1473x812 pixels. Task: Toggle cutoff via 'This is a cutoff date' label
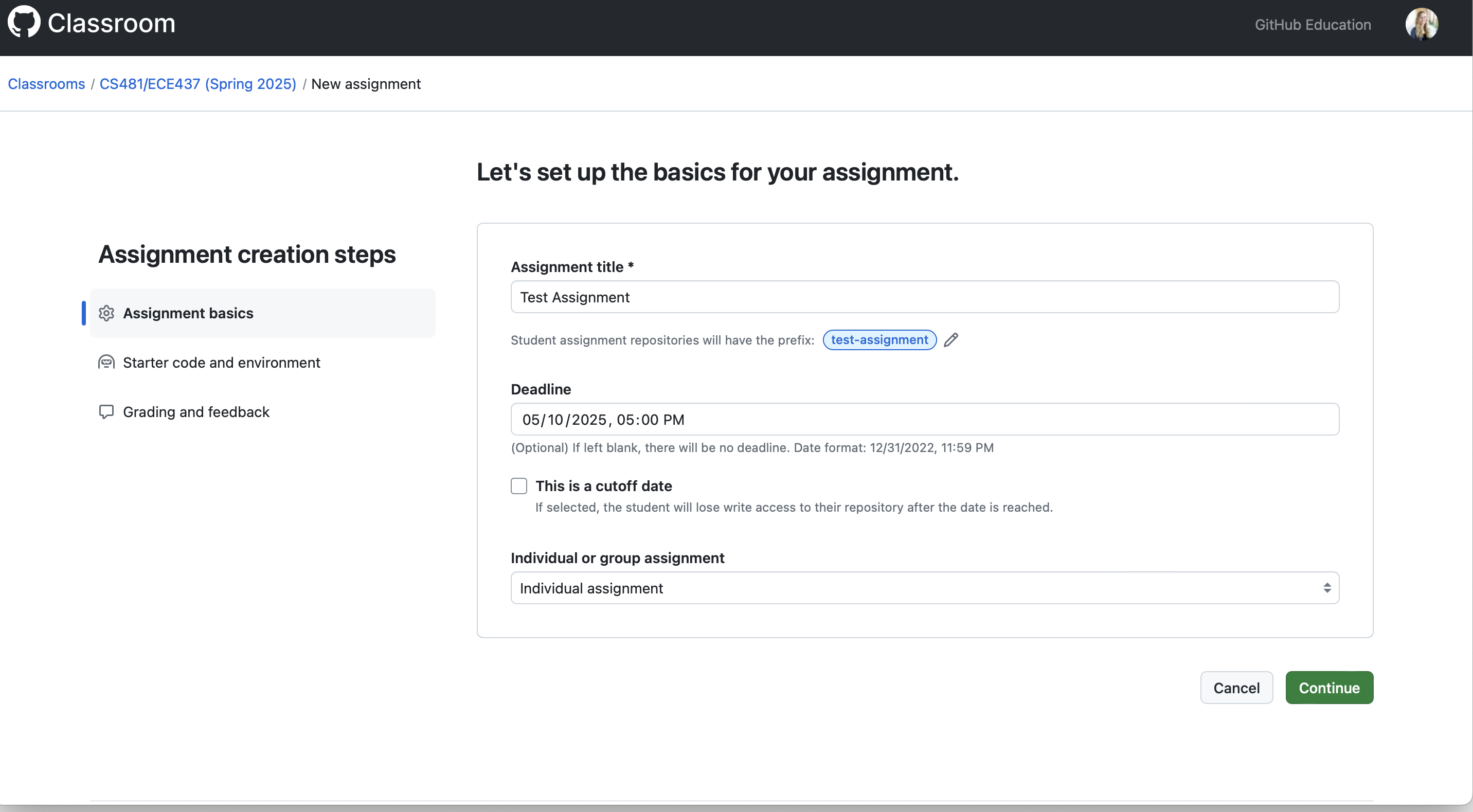coord(603,486)
